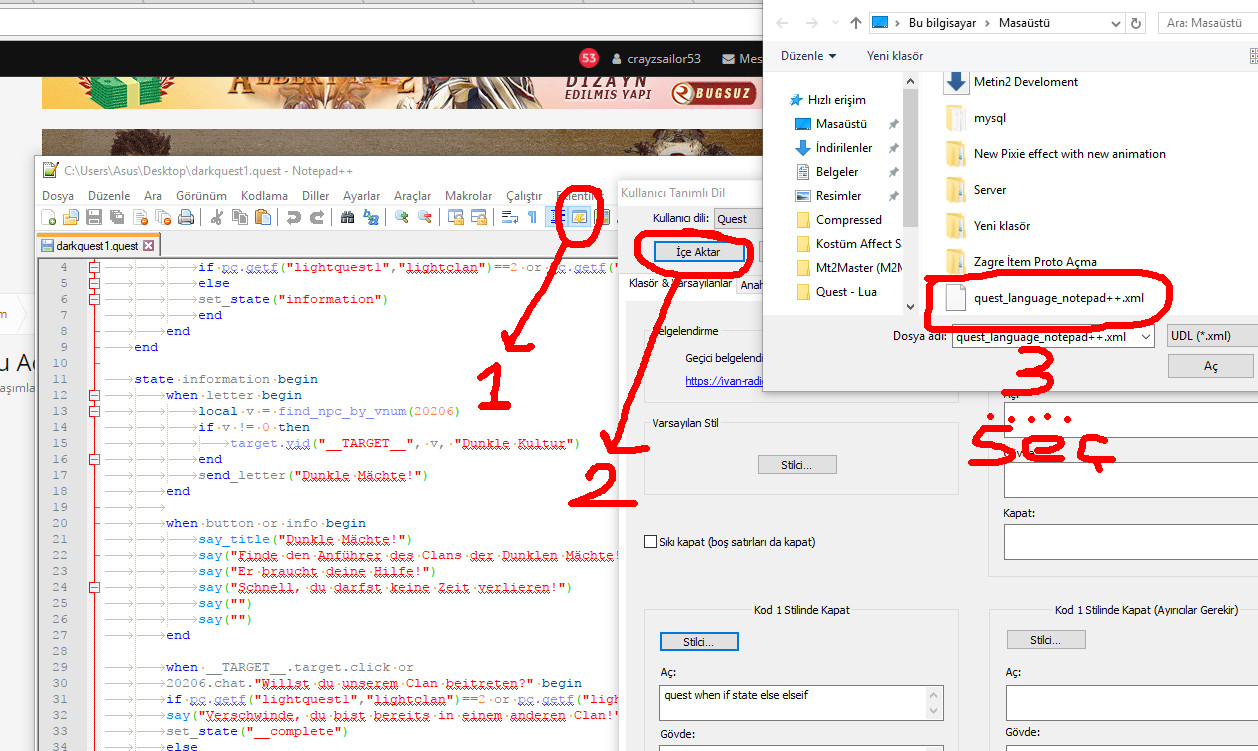Open the Düzenle menu in Notepad++

pos(109,196)
